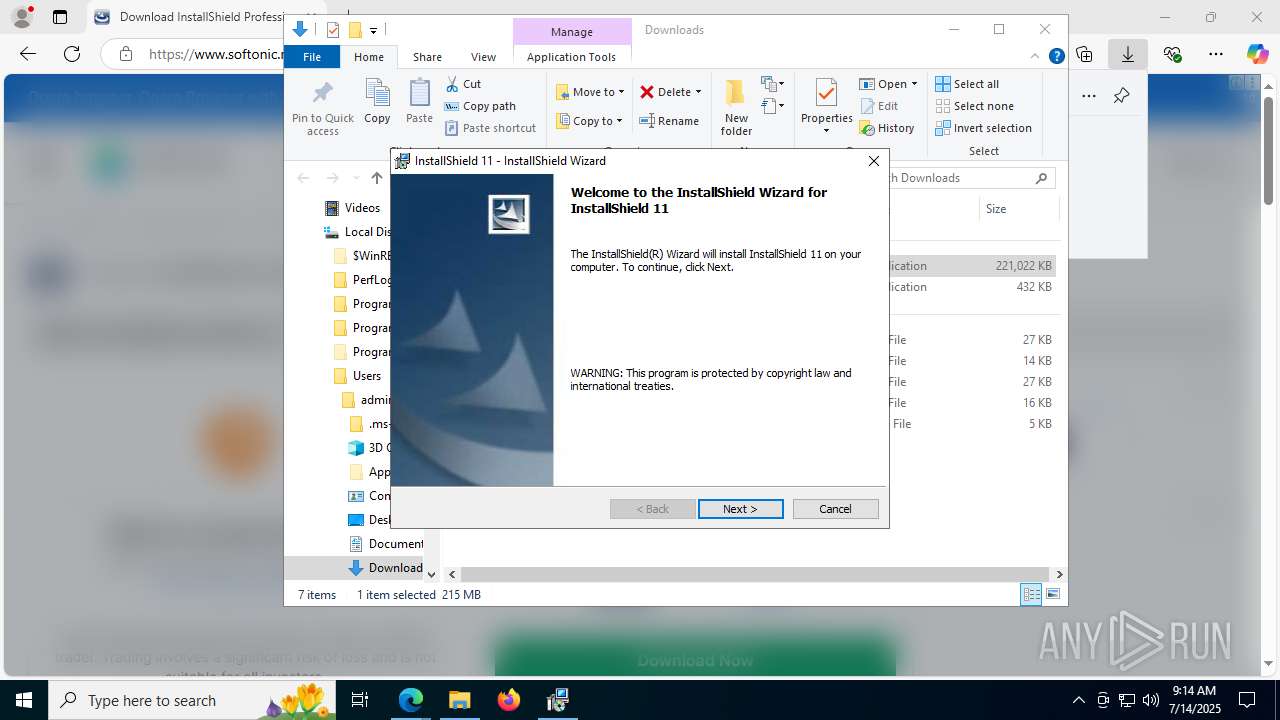Create a New folder from ribbon
This screenshot has height=720, width=1280.
[736, 106]
